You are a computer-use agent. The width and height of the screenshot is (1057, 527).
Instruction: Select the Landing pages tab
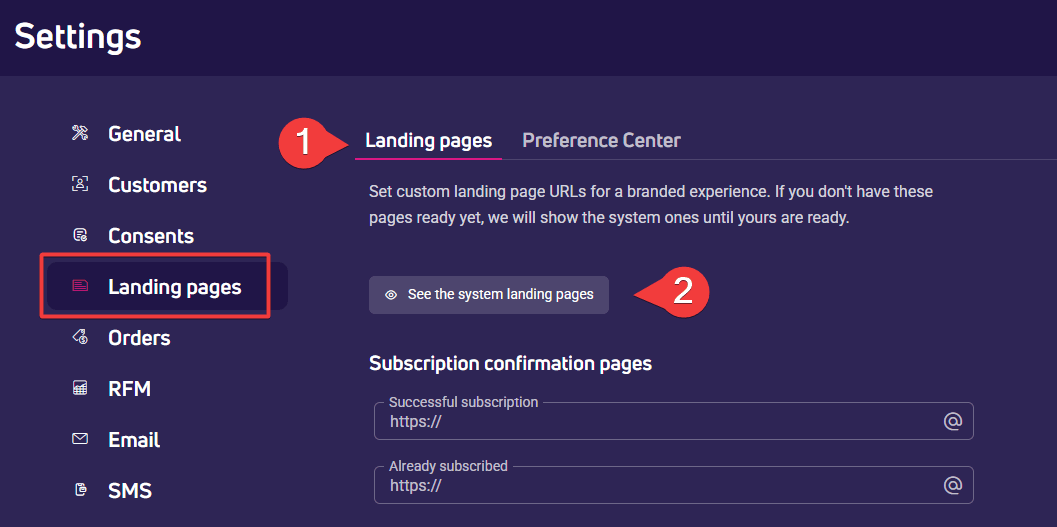click(429, 140)
